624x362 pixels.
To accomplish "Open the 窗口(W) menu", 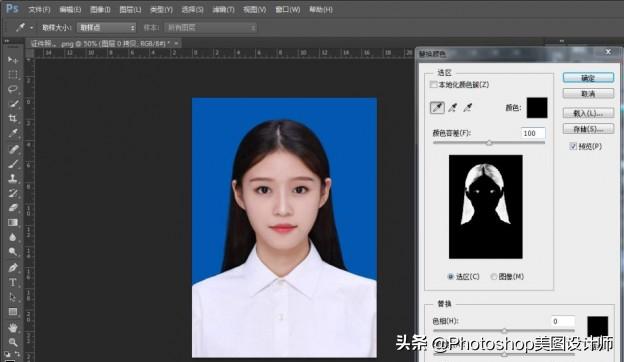I will click(x=287, y=10).
